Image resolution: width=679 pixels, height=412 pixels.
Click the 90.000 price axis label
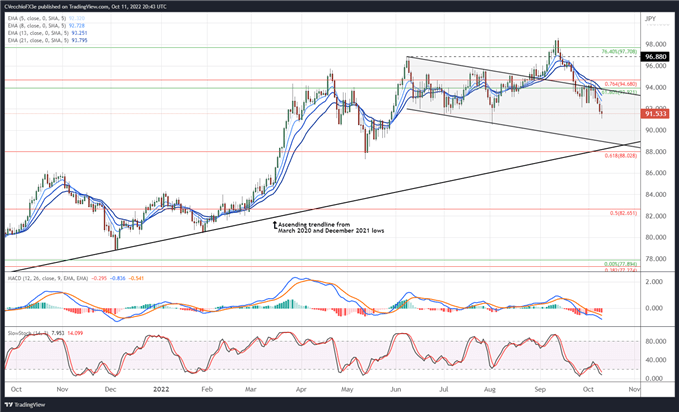click(656, 130)
